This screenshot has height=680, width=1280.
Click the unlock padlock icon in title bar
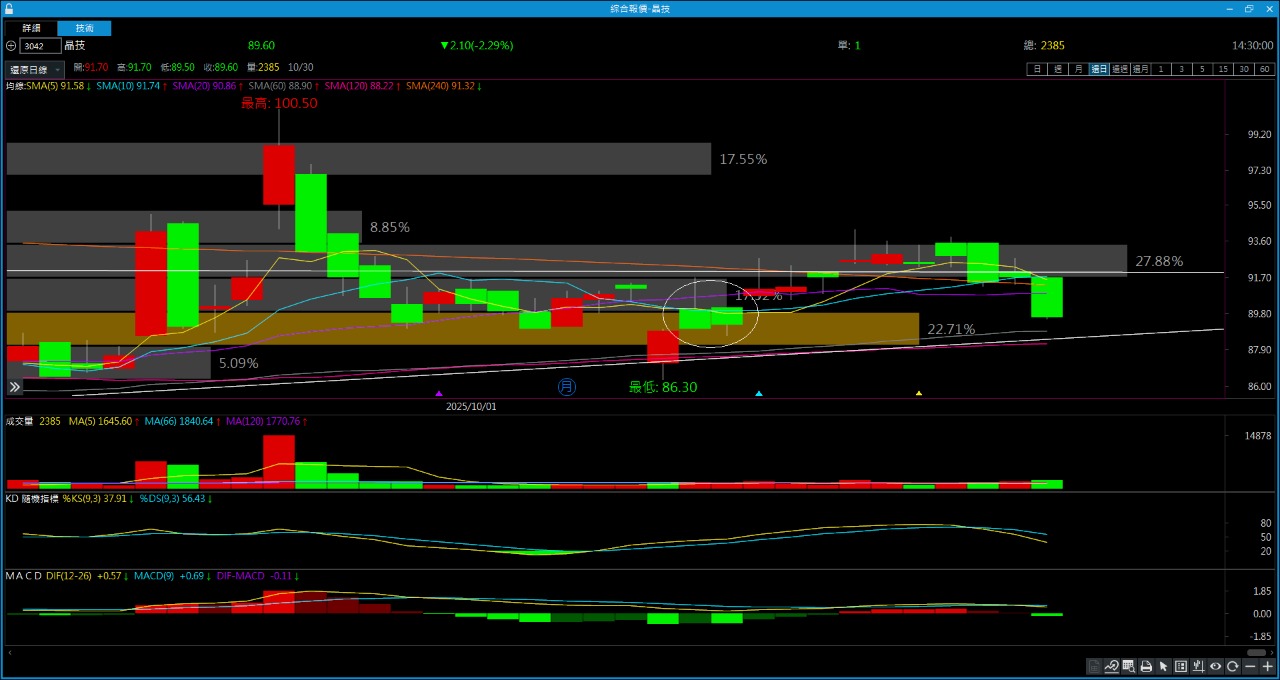pos(9,8)
